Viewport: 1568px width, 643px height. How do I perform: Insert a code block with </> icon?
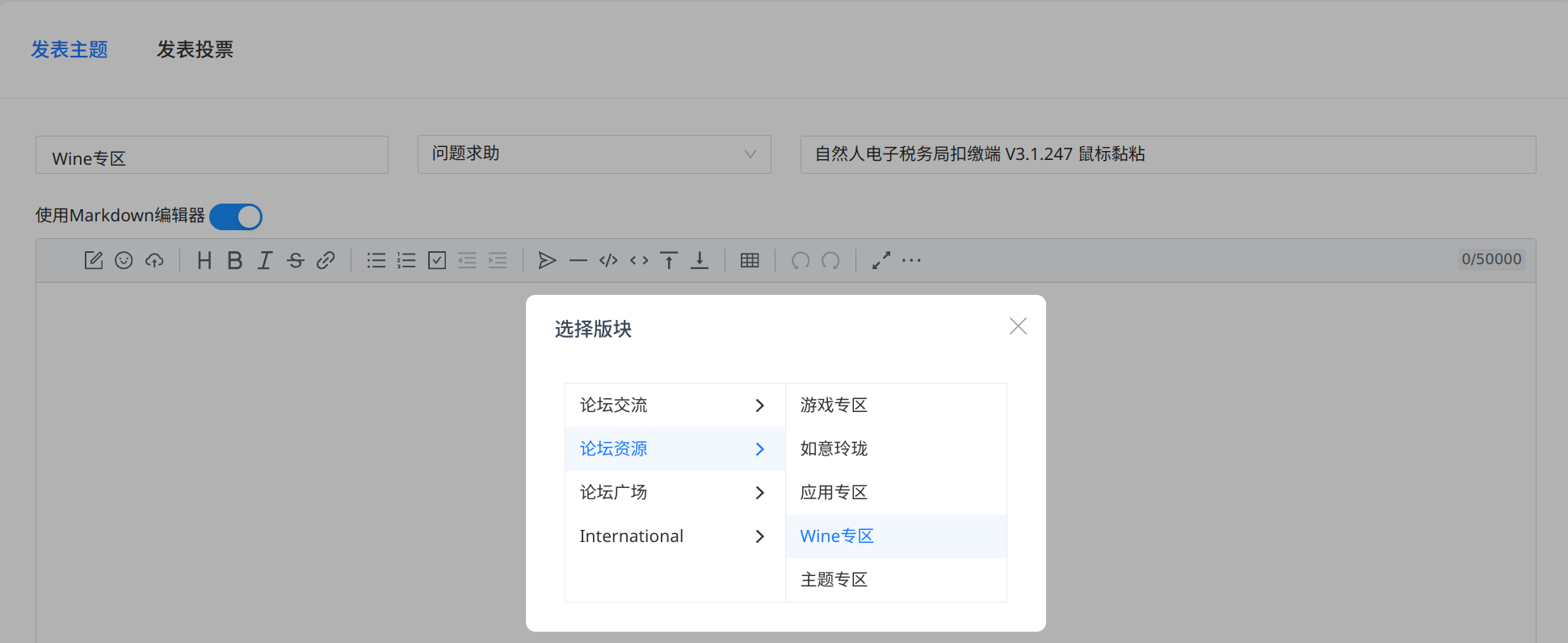[x=608, y=260]
